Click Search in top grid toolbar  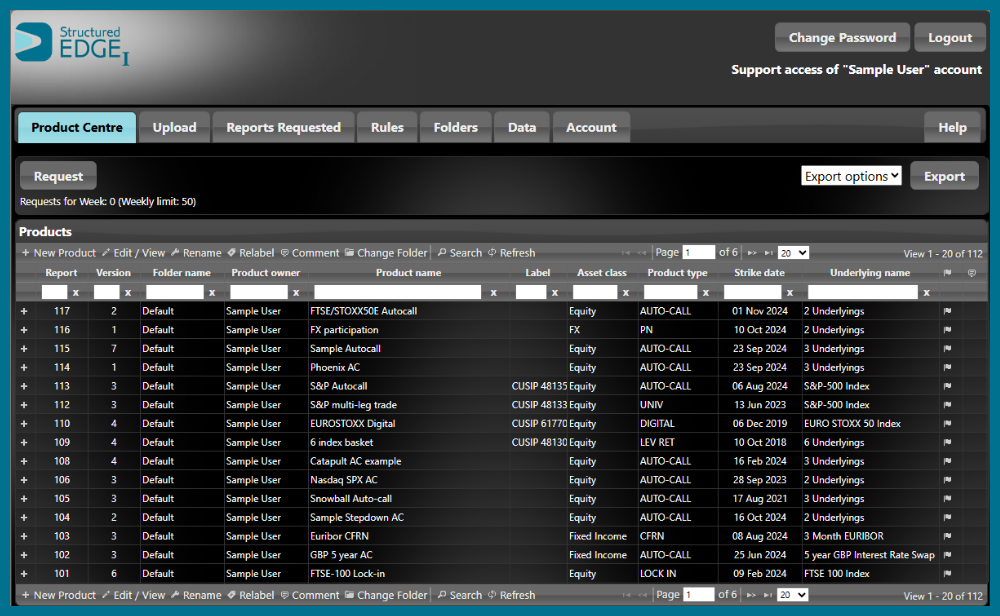pos(459,253)
